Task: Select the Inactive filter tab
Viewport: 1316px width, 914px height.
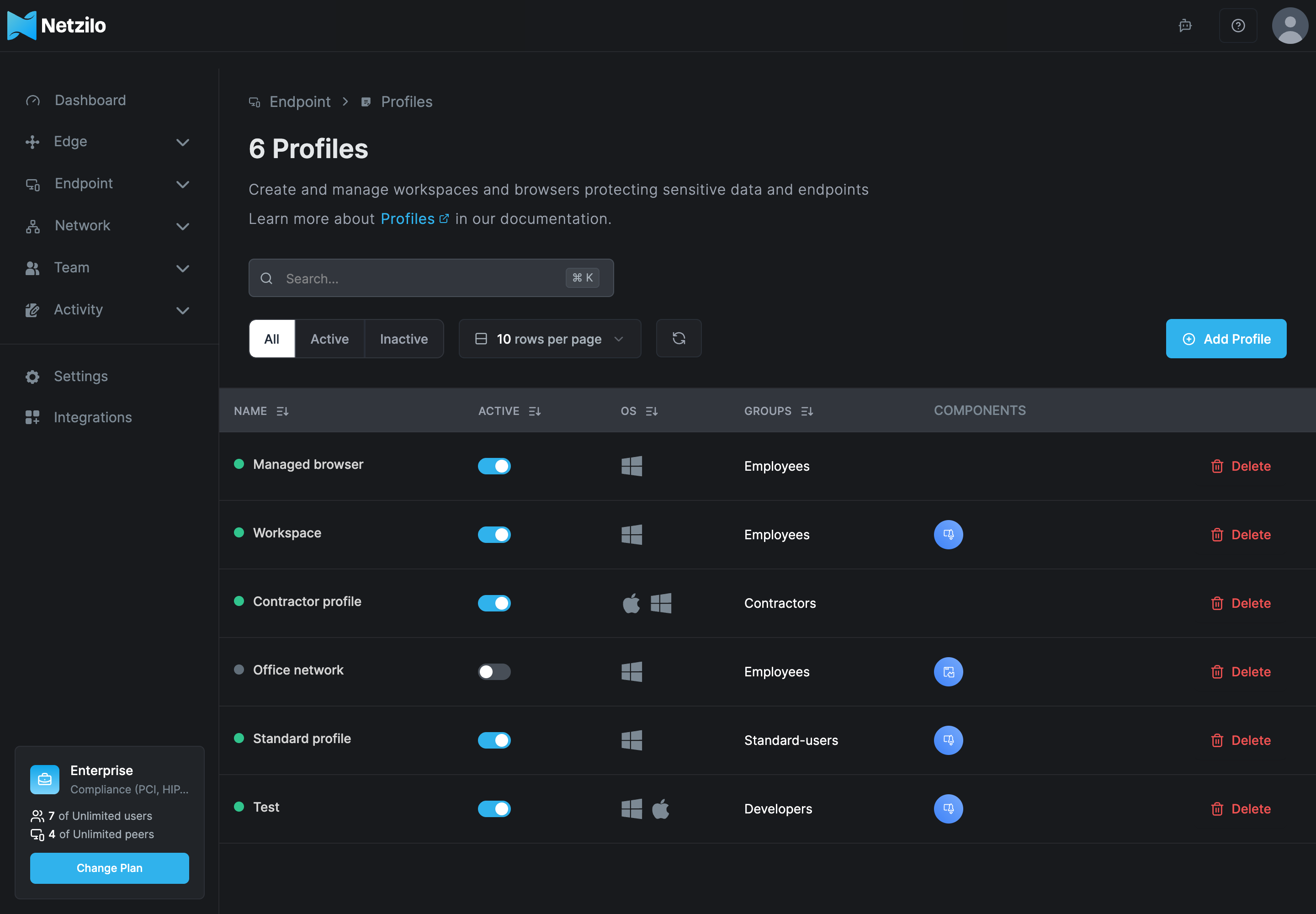Action: 404,339
